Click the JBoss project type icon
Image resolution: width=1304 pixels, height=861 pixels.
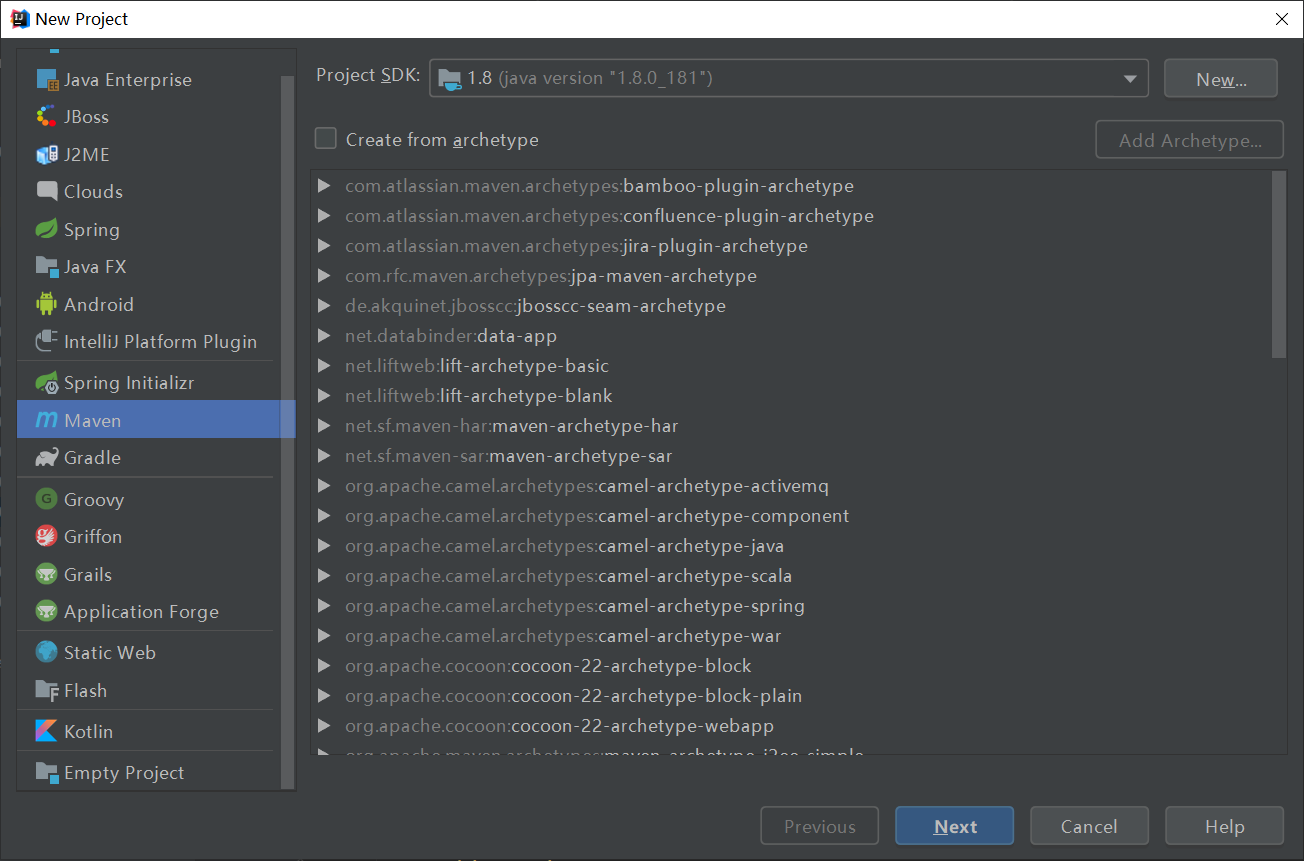point(47,117)
